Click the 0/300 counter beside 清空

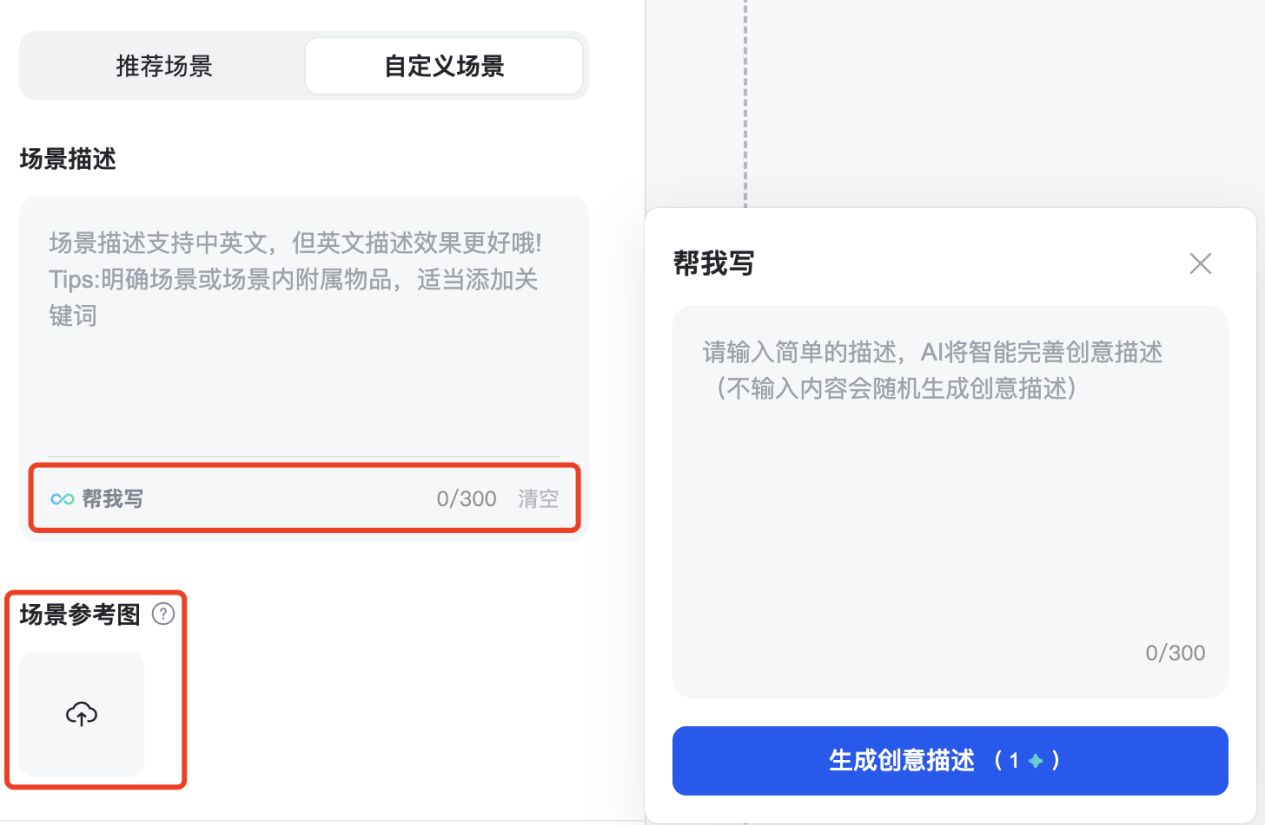coord(466,499)
